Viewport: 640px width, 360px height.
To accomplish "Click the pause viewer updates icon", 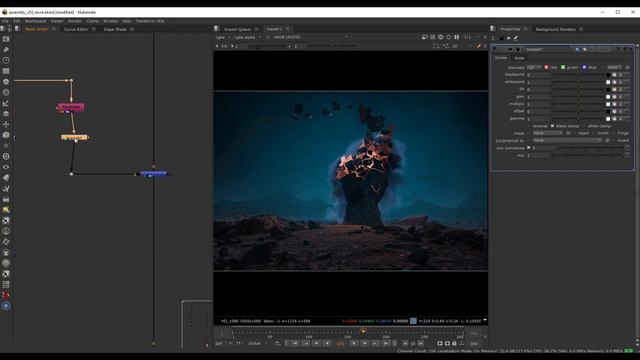I will (x=457, y=37).
